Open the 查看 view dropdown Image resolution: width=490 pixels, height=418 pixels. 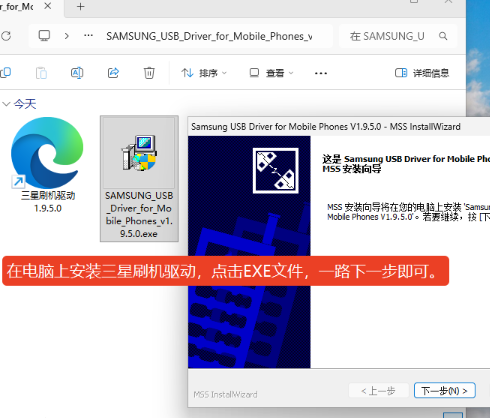coord(271,73)
